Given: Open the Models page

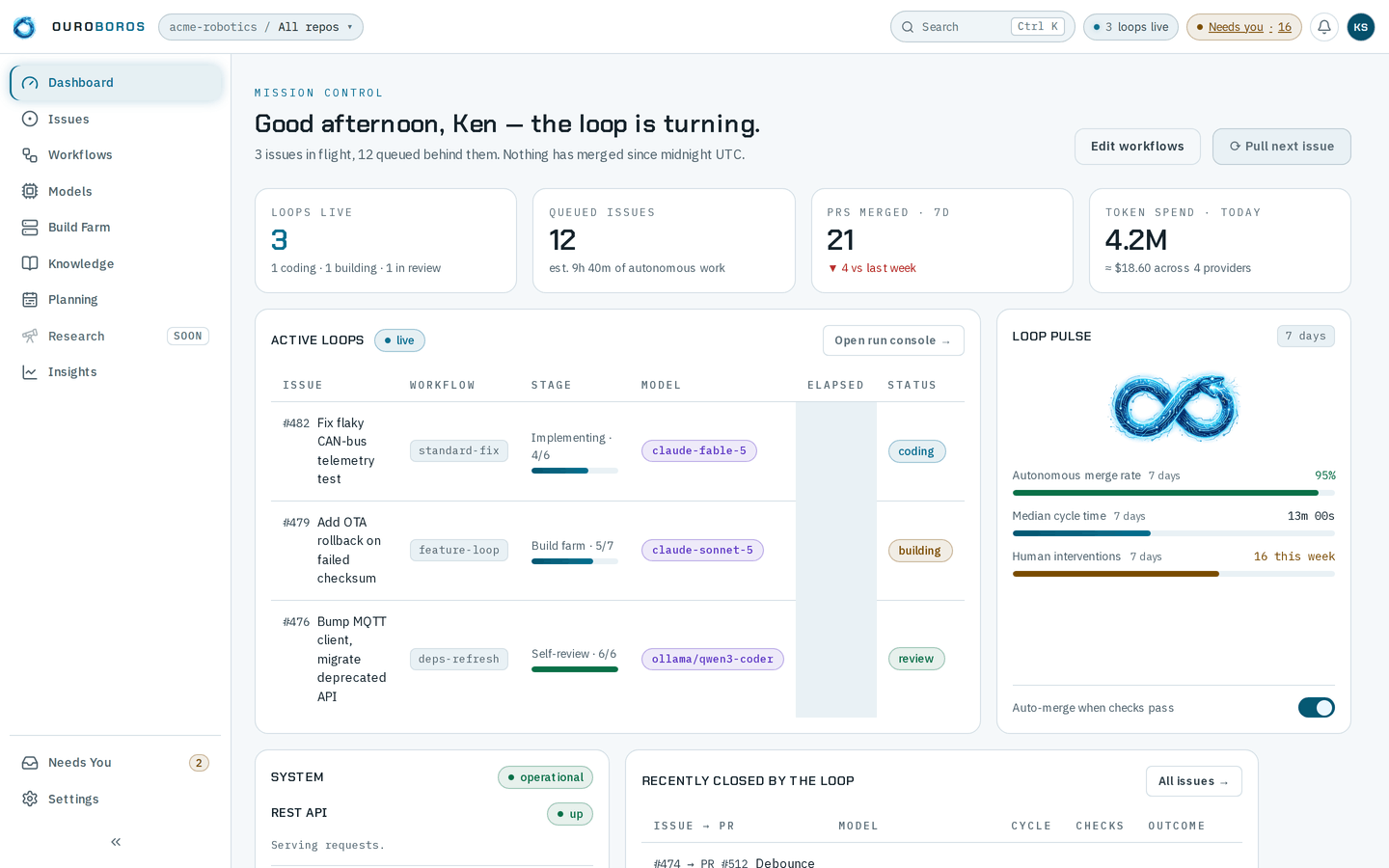Looking at the screenshot, I should [117, 191].
